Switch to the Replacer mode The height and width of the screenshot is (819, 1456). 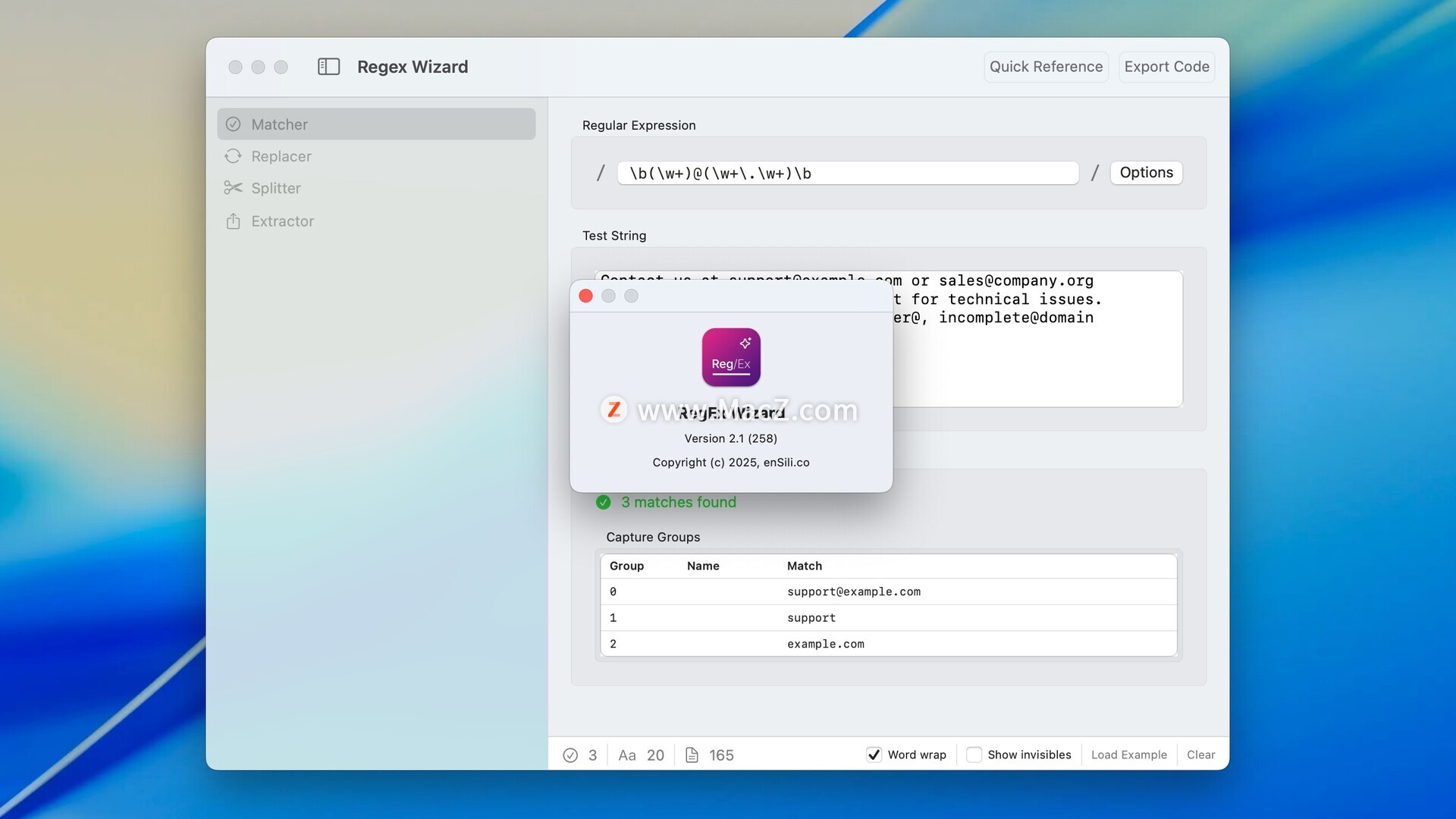click(281, 156)
